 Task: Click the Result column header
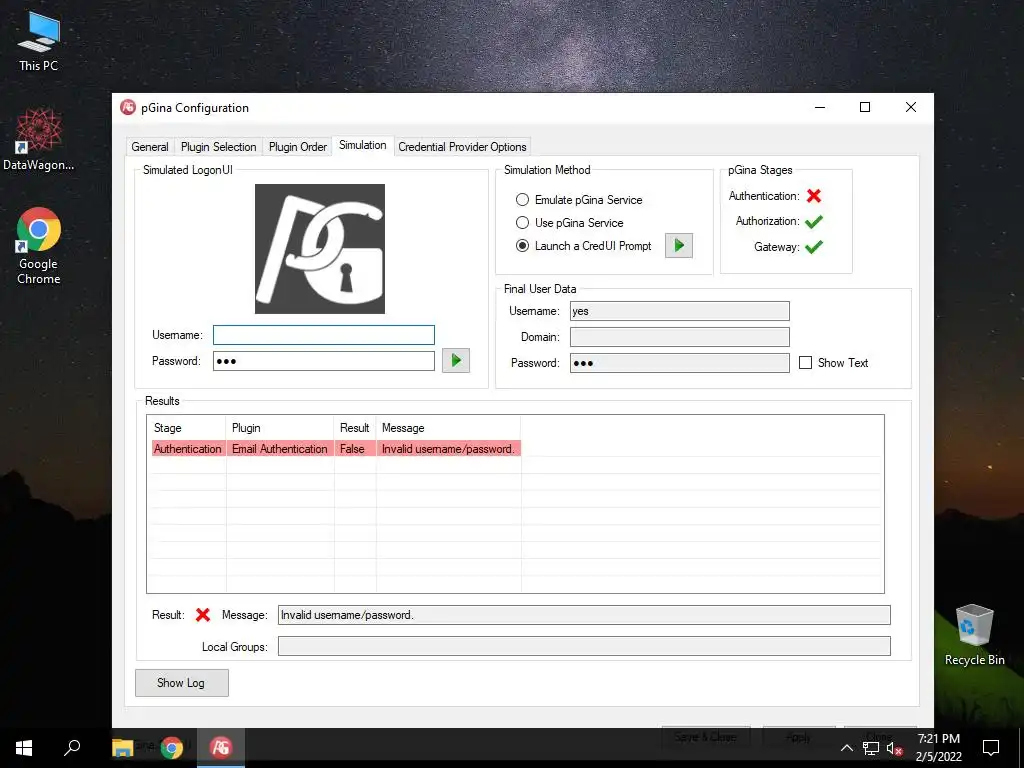[x=355, y=428]
